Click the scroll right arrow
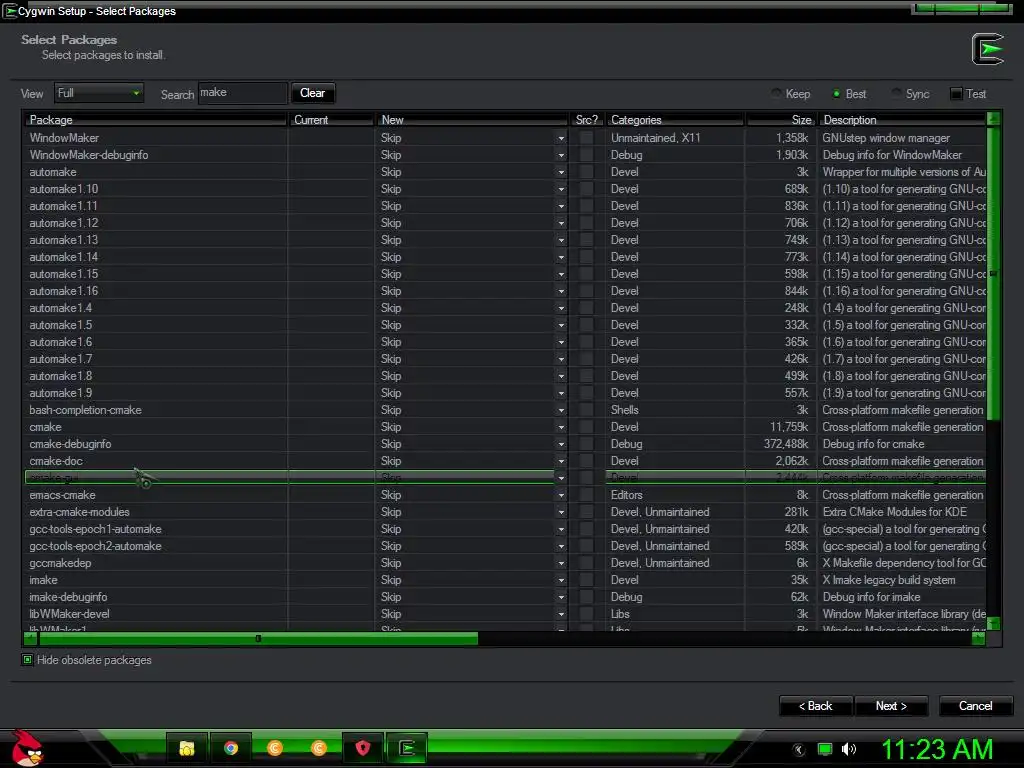 click(978, 639)
